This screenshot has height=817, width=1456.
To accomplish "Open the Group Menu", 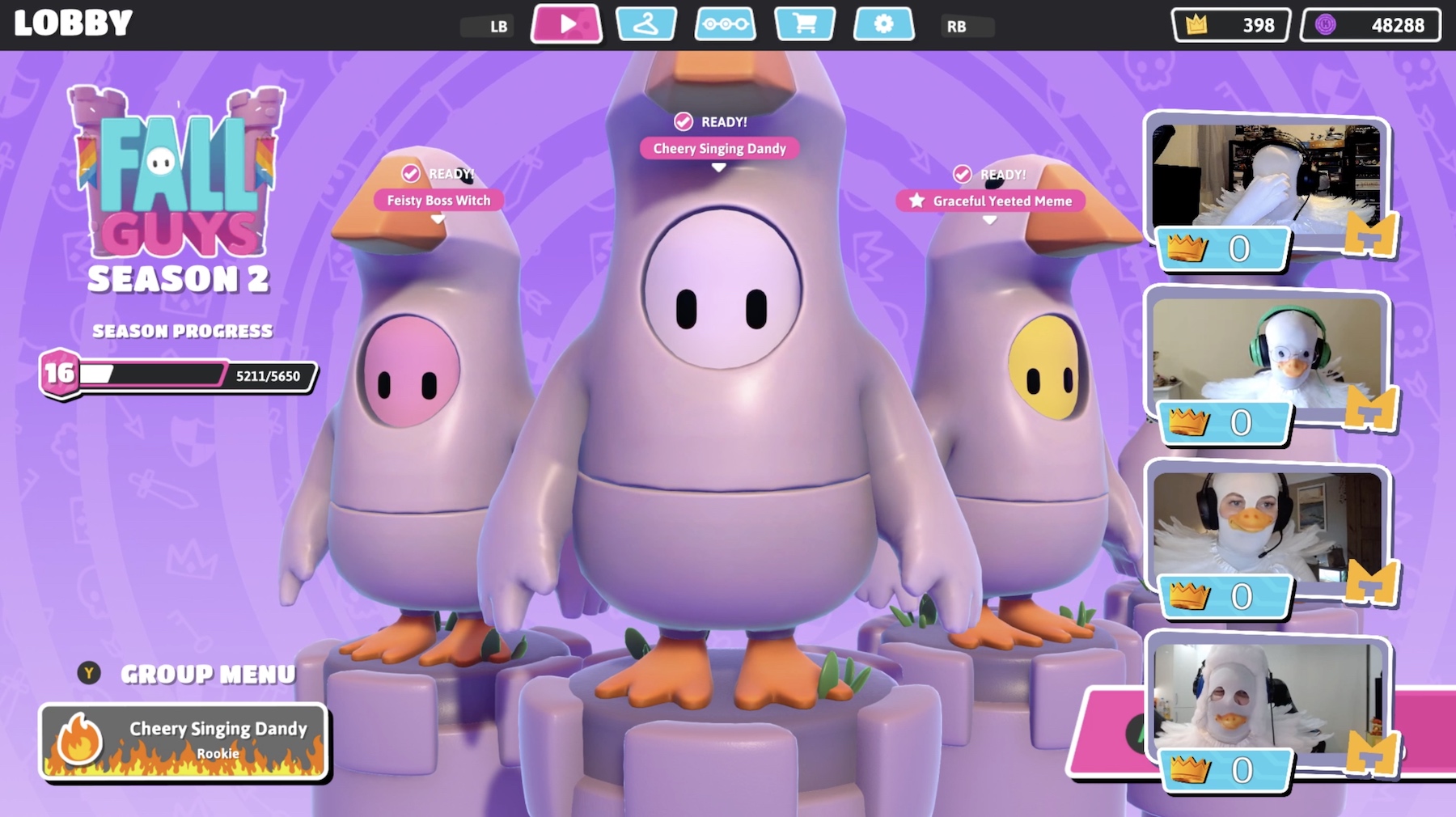I will (x=208, y=674).
